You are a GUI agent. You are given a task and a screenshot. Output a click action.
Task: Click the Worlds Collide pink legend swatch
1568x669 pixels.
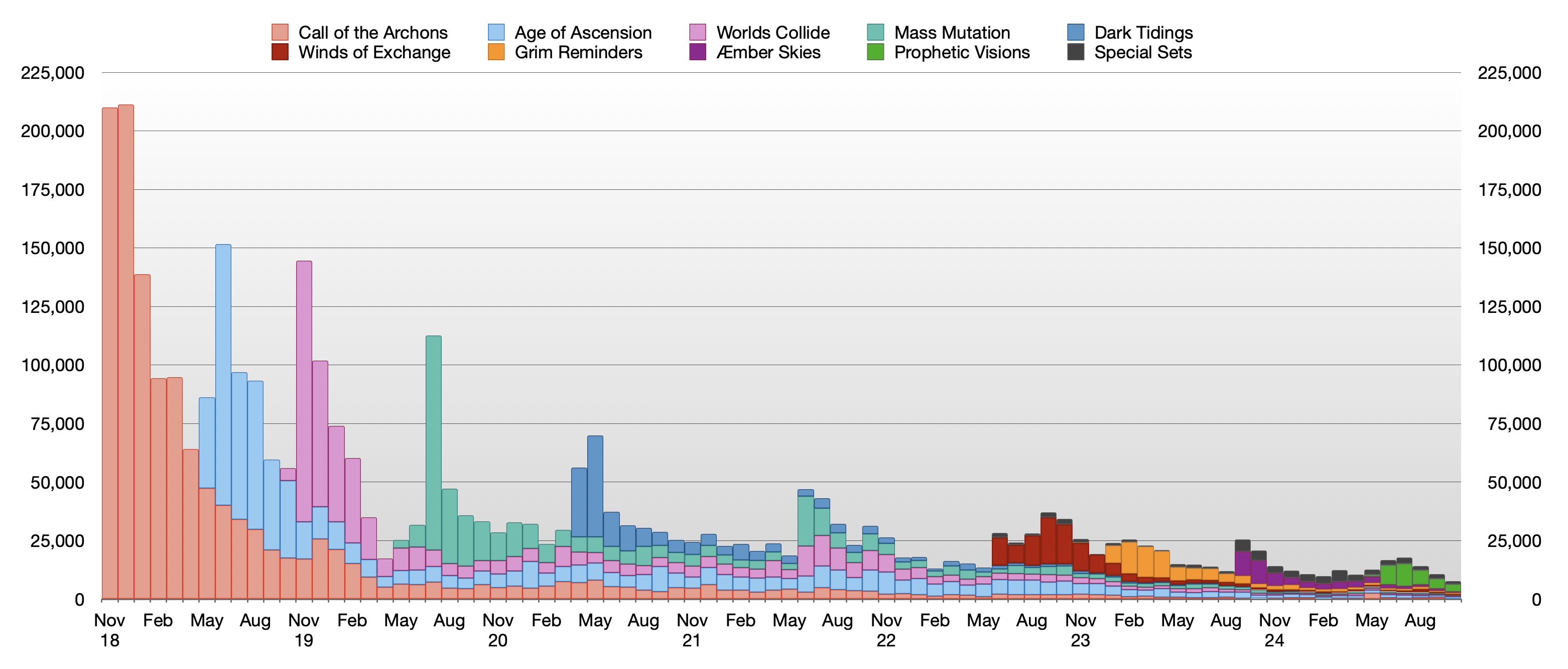[698, 32]
